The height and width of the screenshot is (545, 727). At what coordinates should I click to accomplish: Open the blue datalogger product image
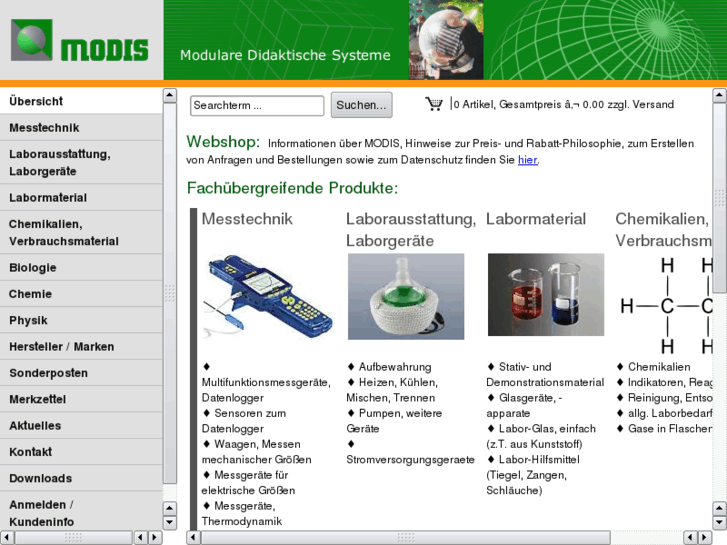pyautogui.click(x=268, y=297)
